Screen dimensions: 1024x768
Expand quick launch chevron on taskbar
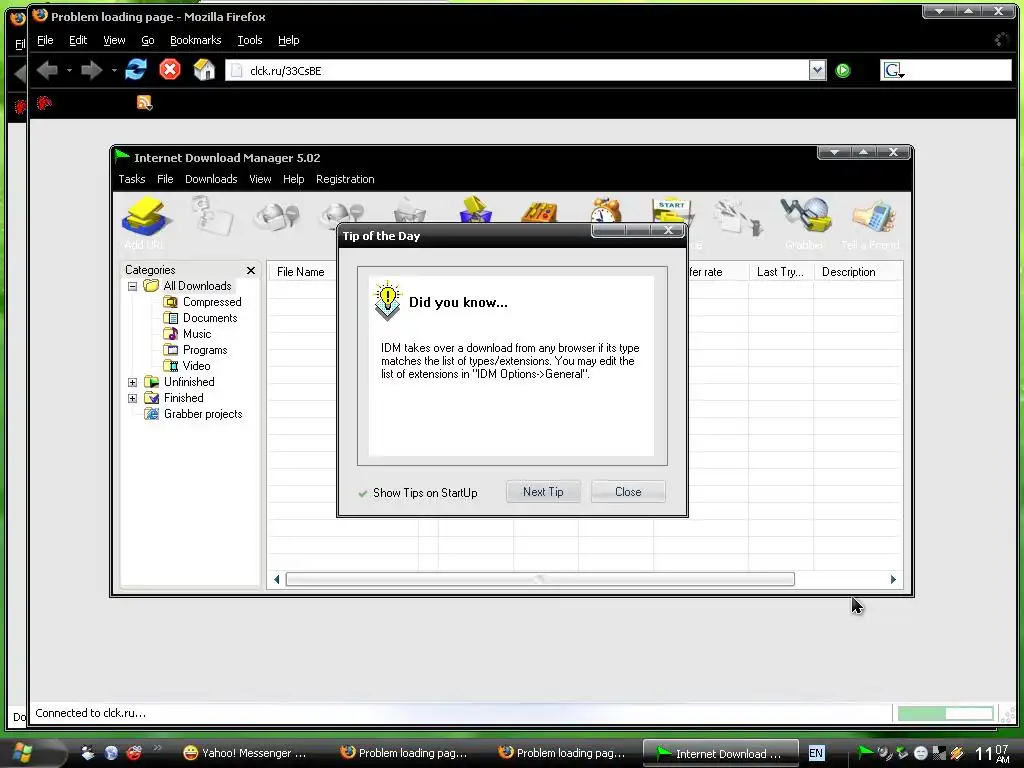(x=157, y=748)
